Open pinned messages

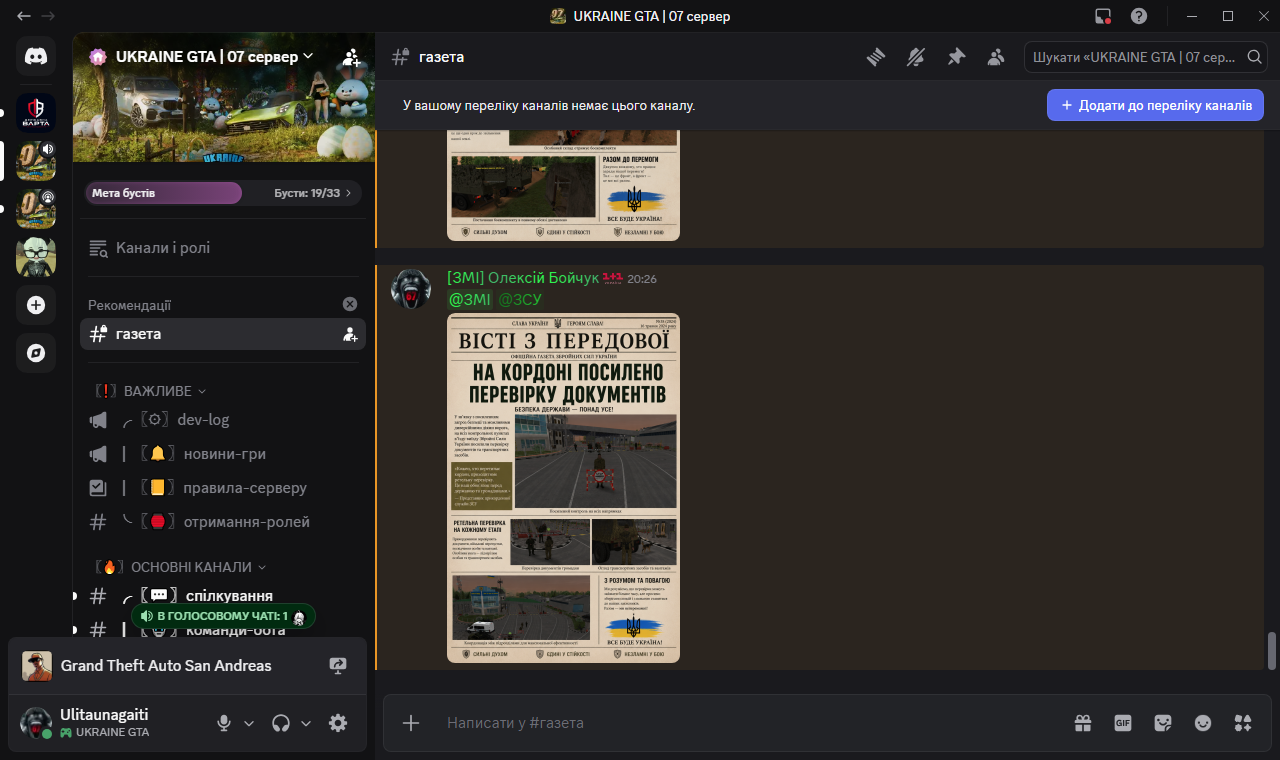956,57
